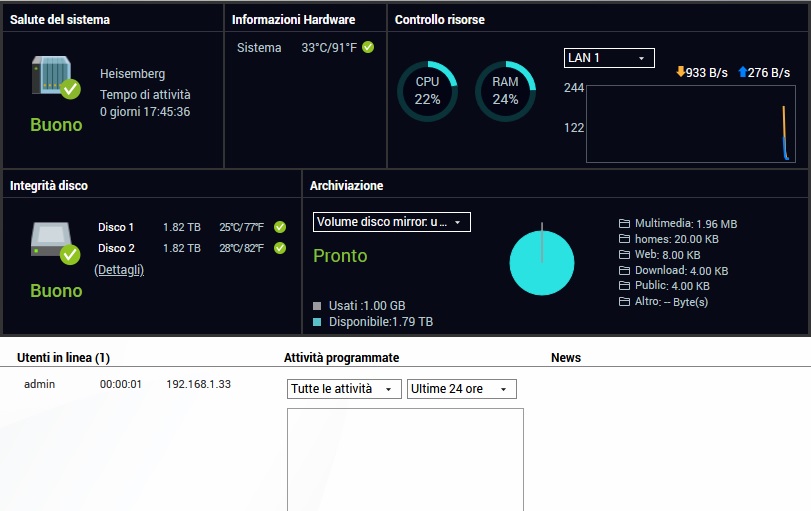Click Disco 2 green status check icon

[x=280, y=248]
